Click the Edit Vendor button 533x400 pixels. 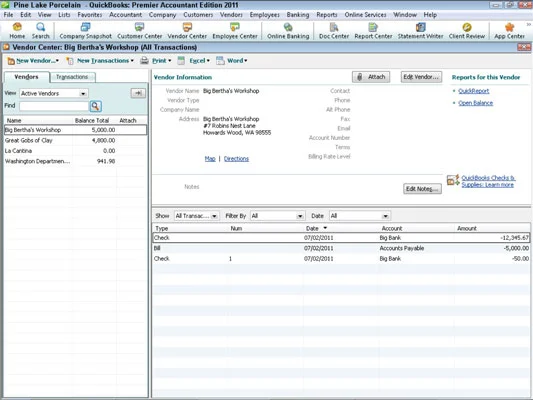click(x=421, y=77)
